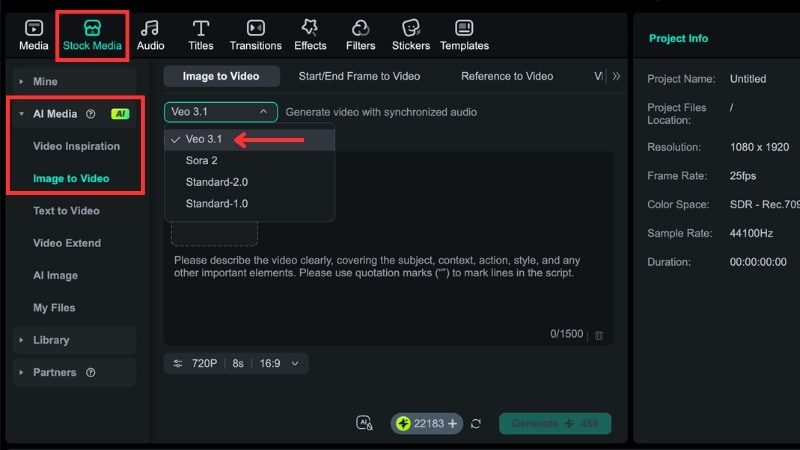The image size is (800, 450).
Task: Open Video Inspiration in sidebar
Action: [77, 146]
